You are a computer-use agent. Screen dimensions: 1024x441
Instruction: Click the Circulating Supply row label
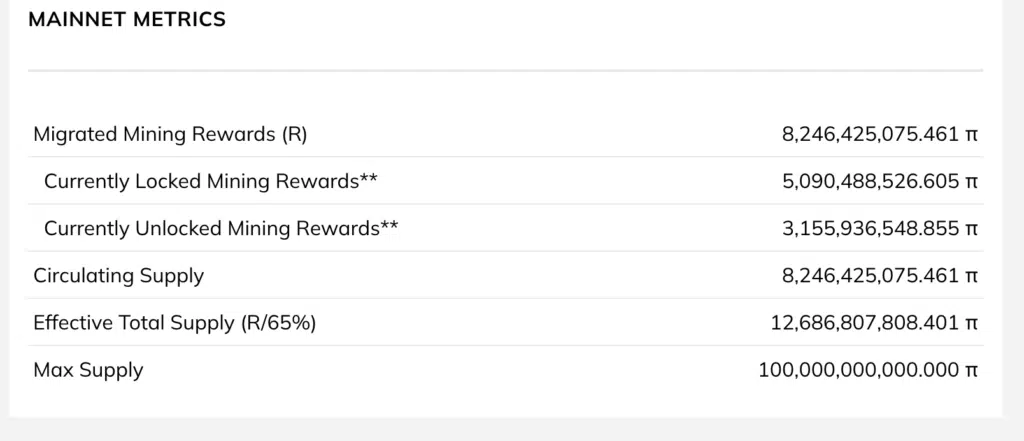118,275
